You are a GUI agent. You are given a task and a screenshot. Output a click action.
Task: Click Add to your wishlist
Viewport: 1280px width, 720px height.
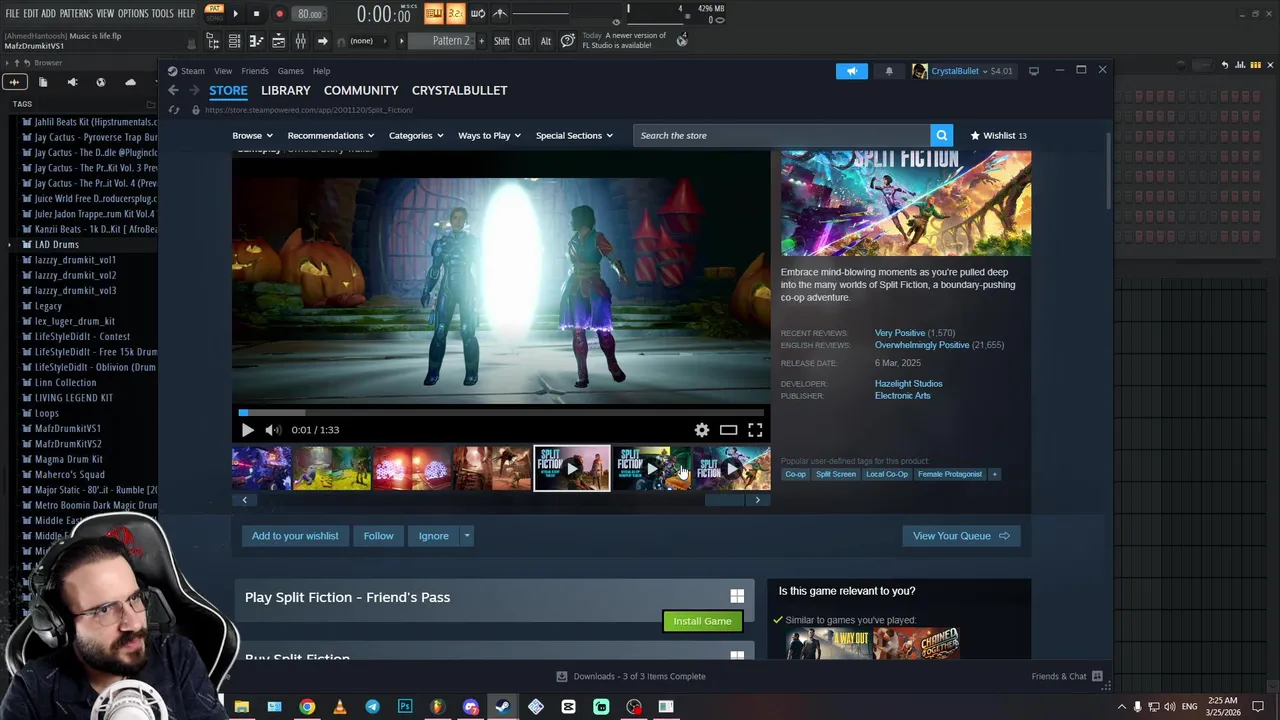pyautogui.click(x=295, y=536)
